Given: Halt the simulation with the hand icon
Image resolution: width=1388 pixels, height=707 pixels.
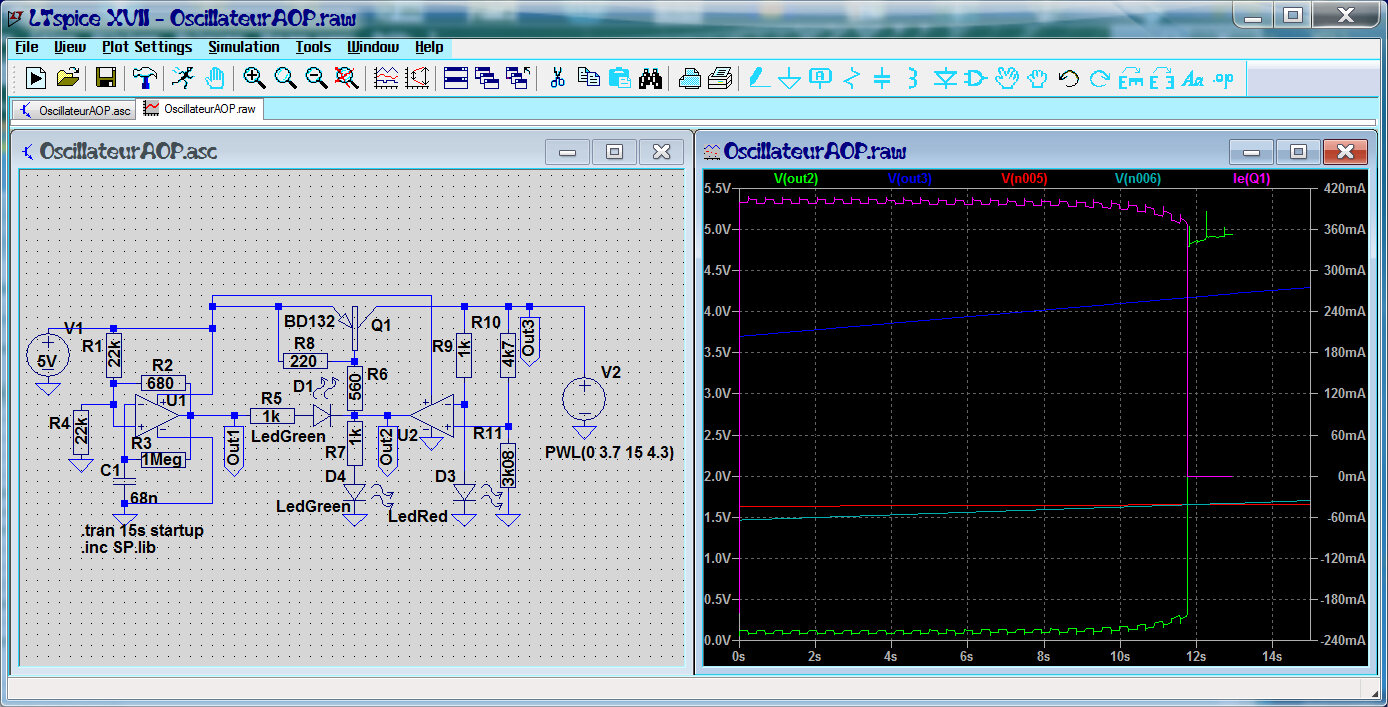Looking at the screenshot, I should click(215, 77).
